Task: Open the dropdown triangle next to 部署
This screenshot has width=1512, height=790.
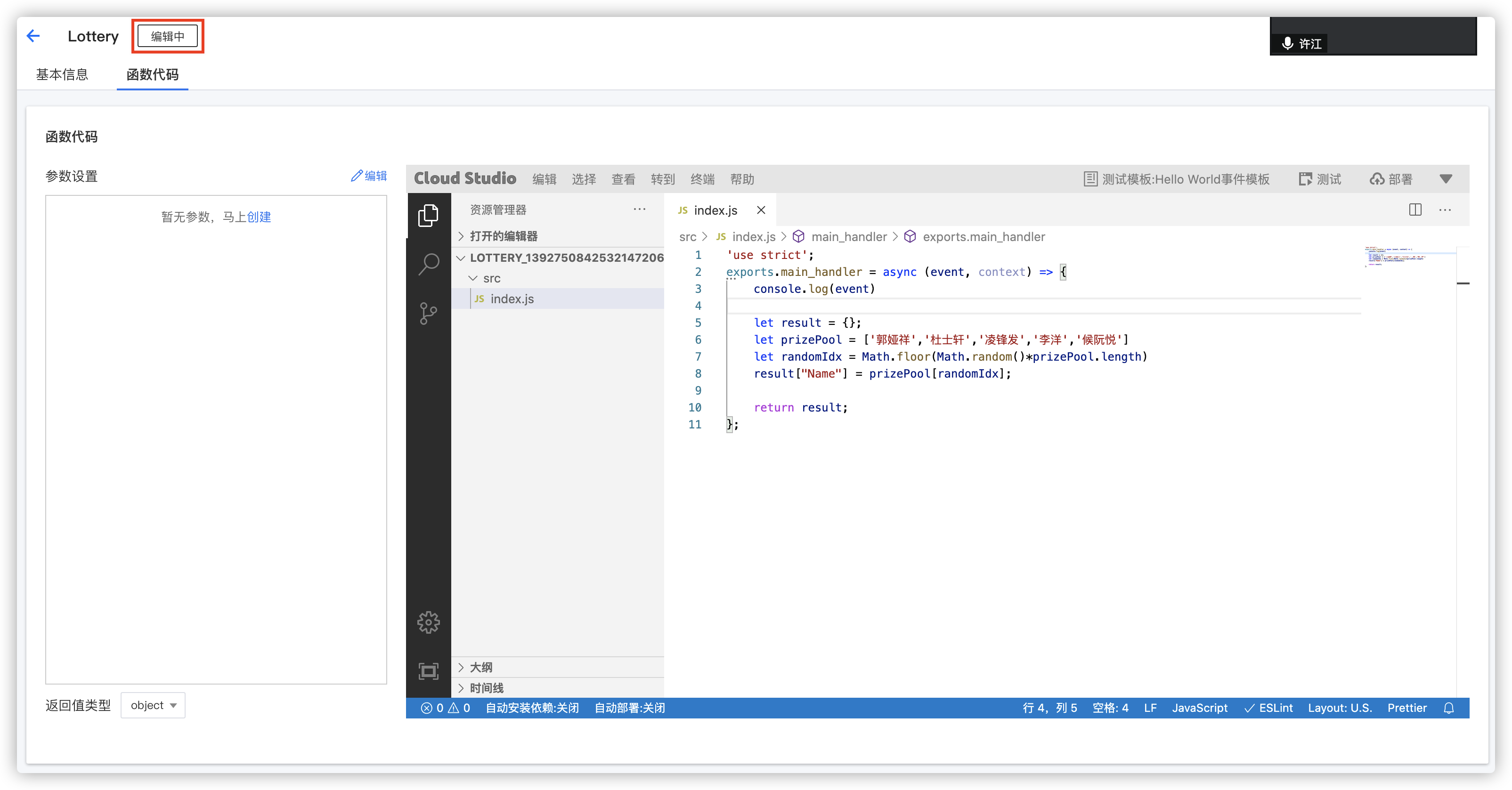Action: click(x=1446, y=179)
